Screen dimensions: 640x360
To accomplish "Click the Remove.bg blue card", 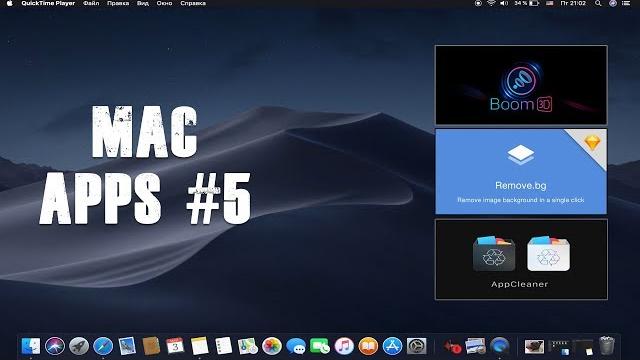I will click(x=521, y=171).
